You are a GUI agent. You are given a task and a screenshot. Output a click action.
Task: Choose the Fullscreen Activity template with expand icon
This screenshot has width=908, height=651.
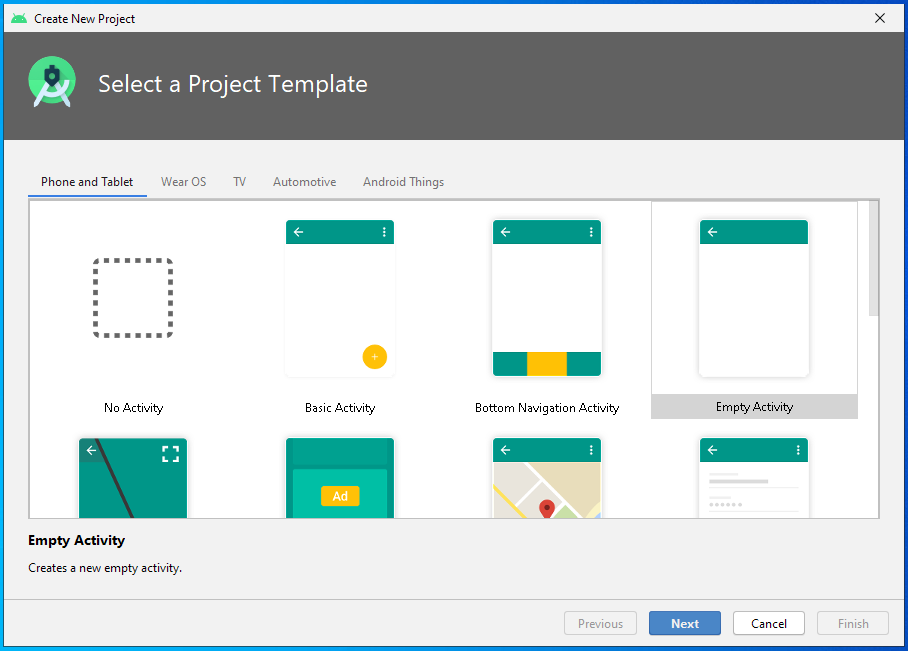click(x=133, y=478)
